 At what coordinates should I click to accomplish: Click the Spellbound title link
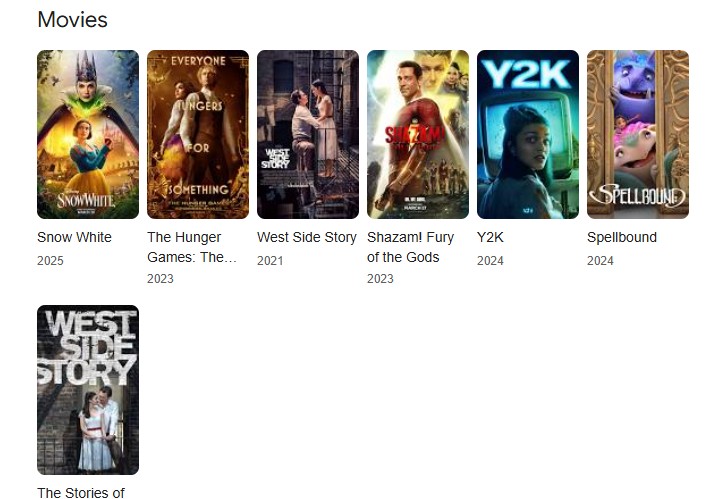click(x=622, y=237)
